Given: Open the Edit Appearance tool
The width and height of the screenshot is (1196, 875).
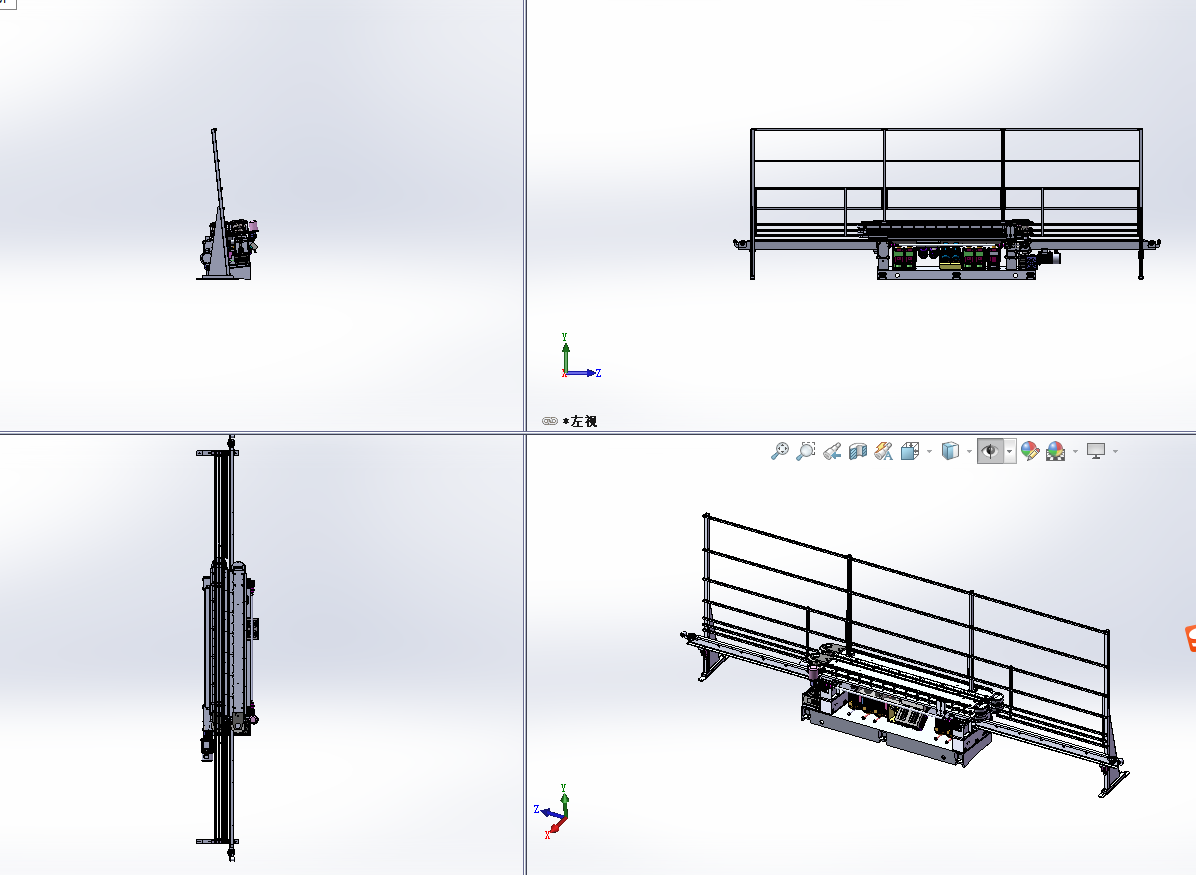Looking at the screenshot, I should (1030, 452).
